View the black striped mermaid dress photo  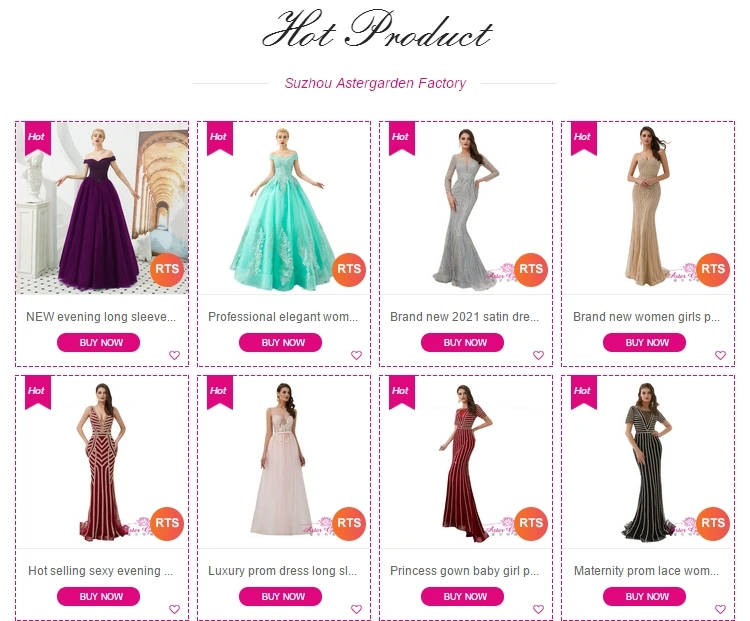pos(648,462)
